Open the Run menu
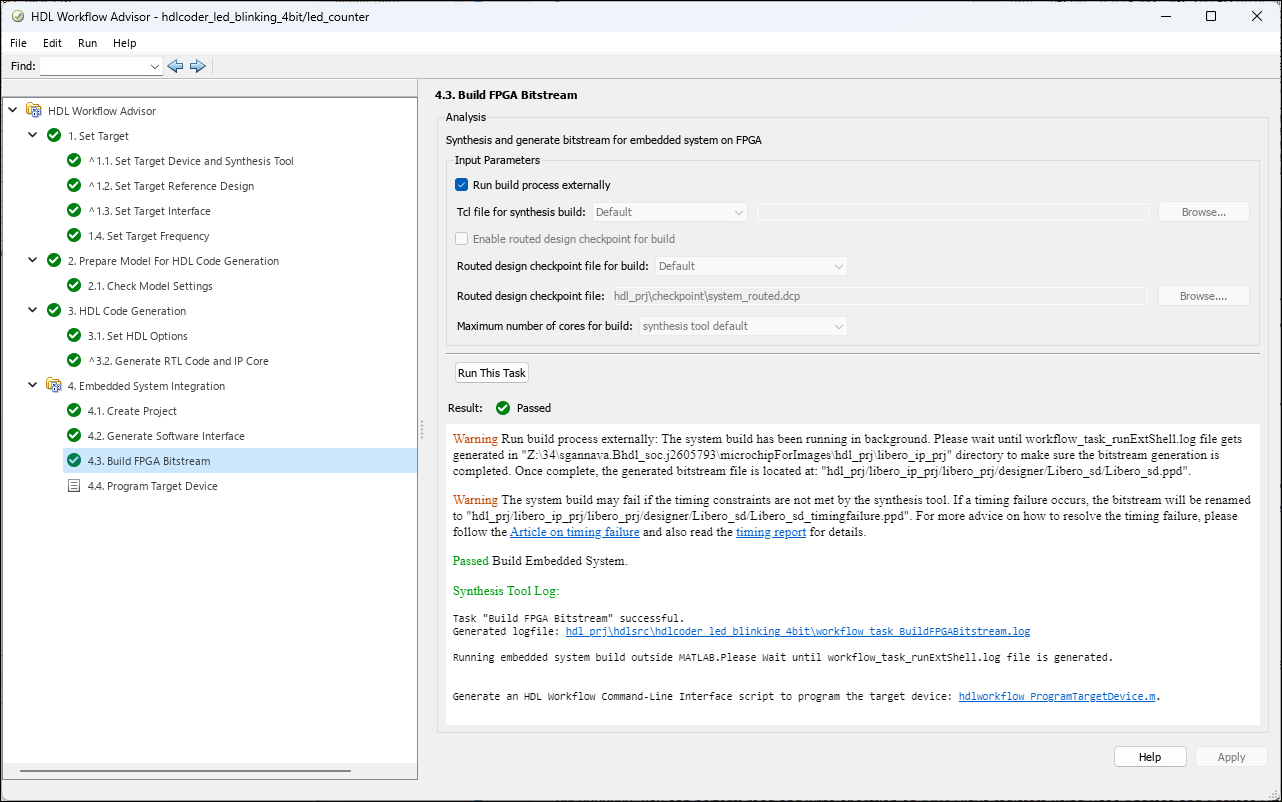The height and width of the screenshot is (802, 1282). tap(87, 43)
